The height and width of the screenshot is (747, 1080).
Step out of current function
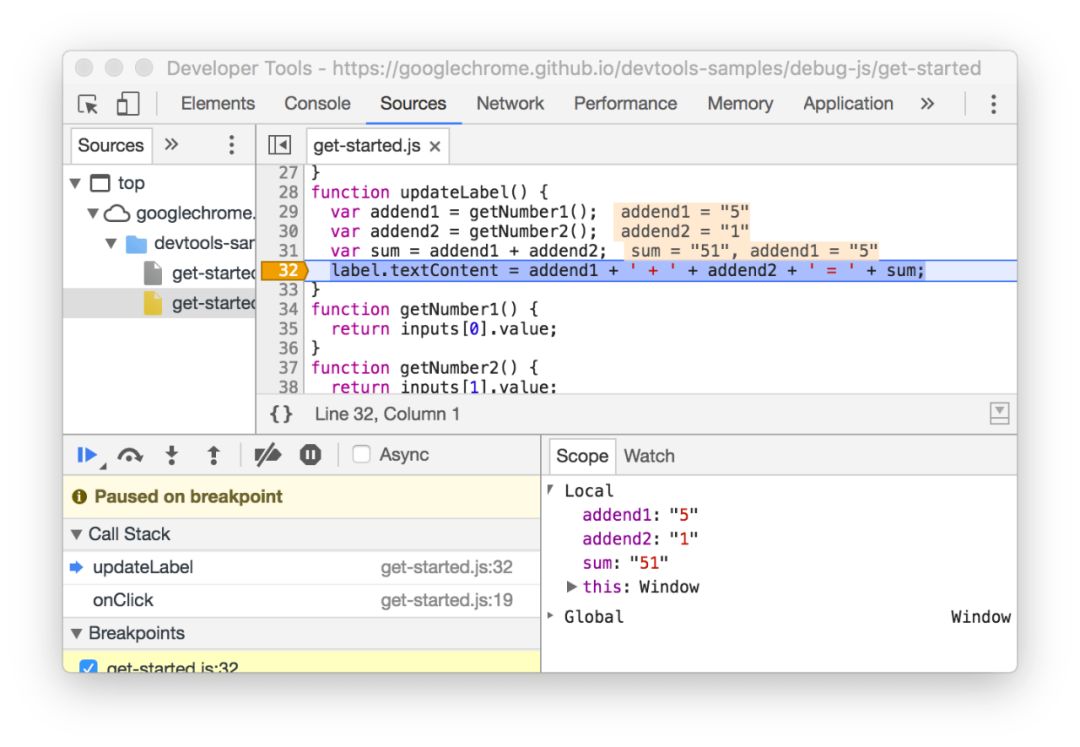pos(214,455)
